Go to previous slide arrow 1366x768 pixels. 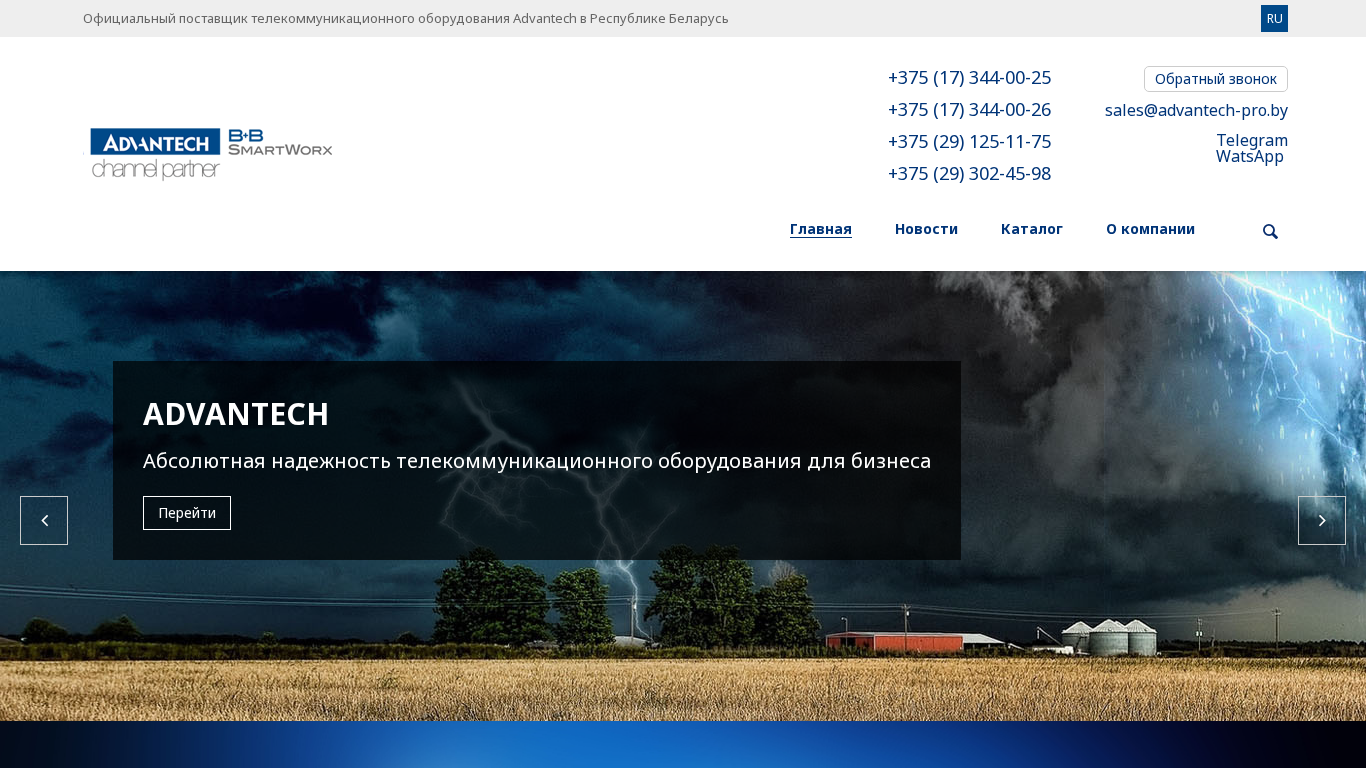44,520
